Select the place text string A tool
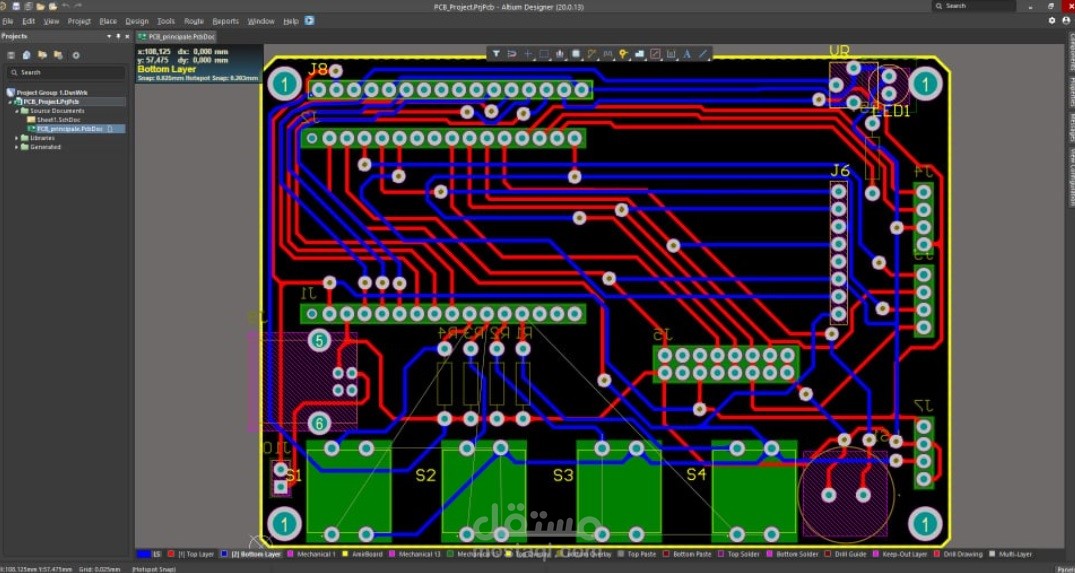The width and height of the screenshot is (1075, 573). (686, 53)
